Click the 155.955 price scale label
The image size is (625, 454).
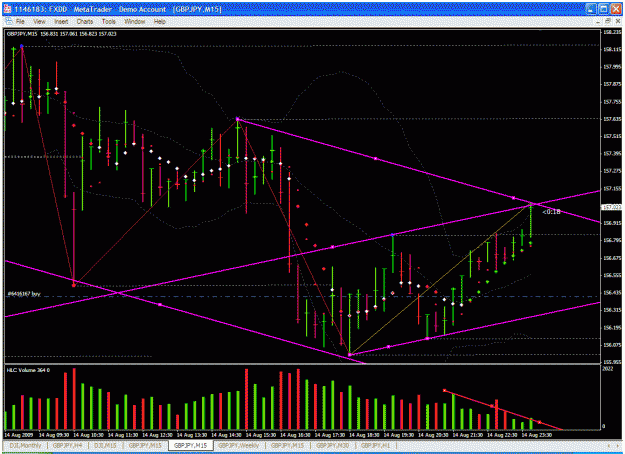pyautogui.click(x=612, y=362)
